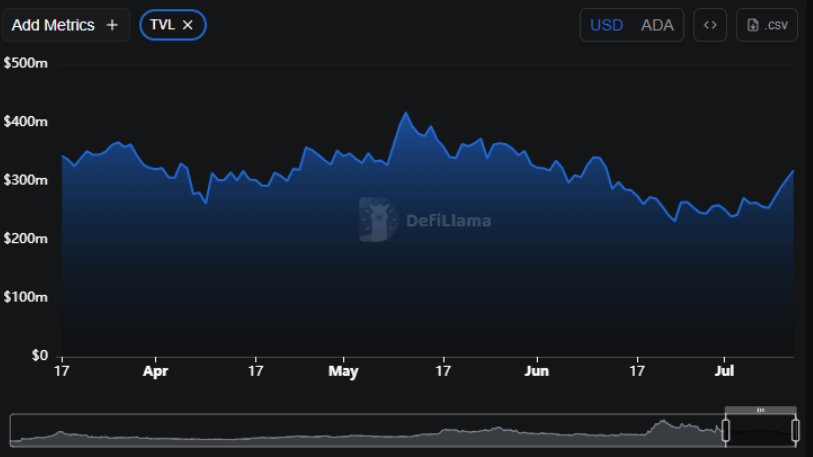Viewport: 813px width, 457px height.
Task: Click the Jun label on the x-axis
Action: click(537, 370)
